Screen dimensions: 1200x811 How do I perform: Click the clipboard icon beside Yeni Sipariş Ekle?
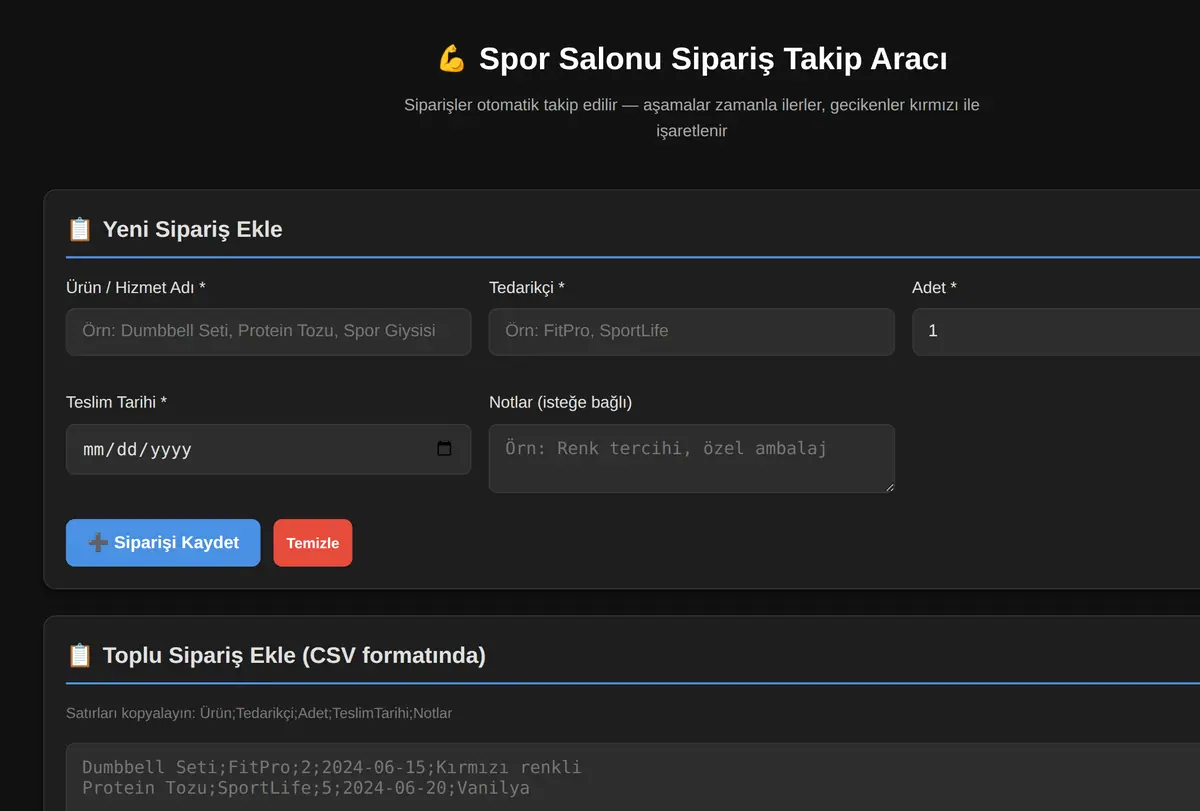pyautogui.click(x=79, y=229)
